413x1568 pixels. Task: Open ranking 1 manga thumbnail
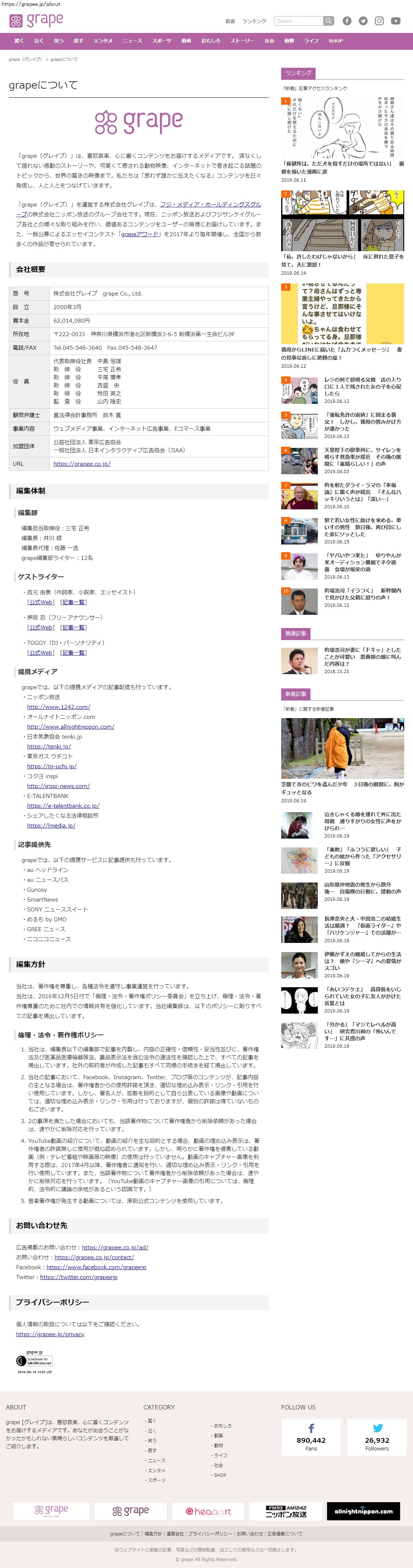coord(342,128)
